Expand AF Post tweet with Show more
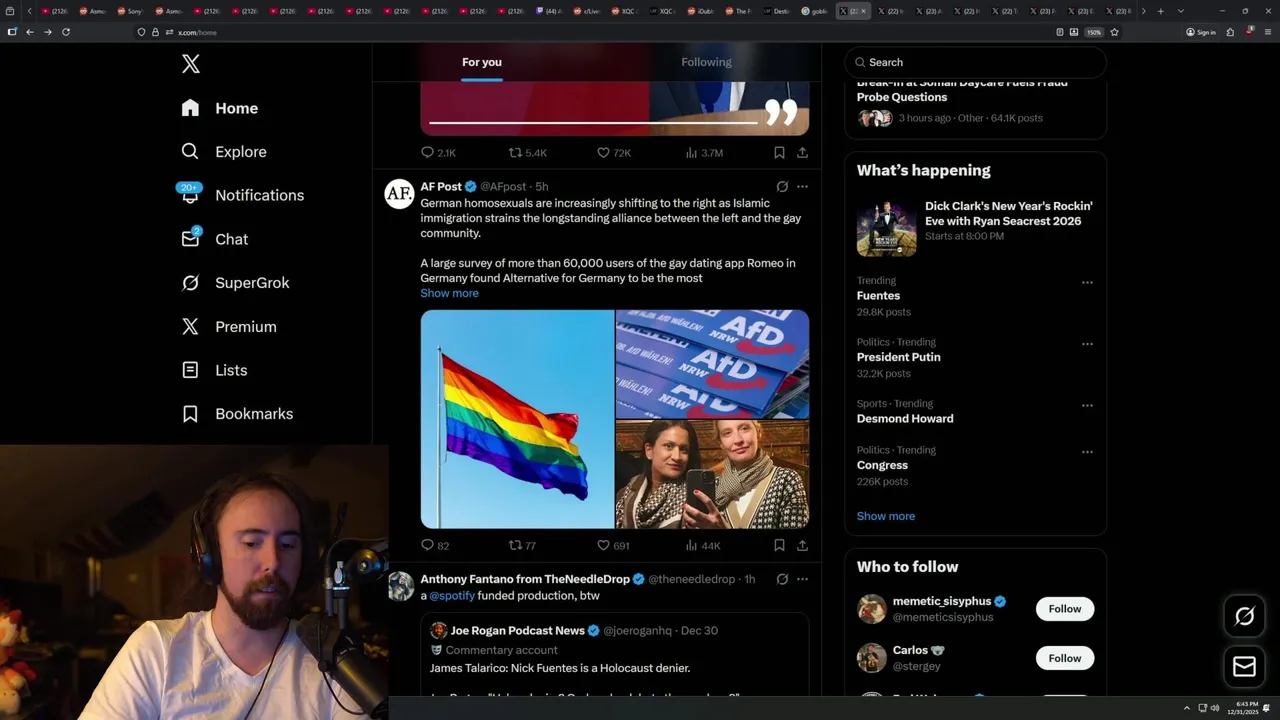This screenshot has width=1280, height=720. point(449,293)
